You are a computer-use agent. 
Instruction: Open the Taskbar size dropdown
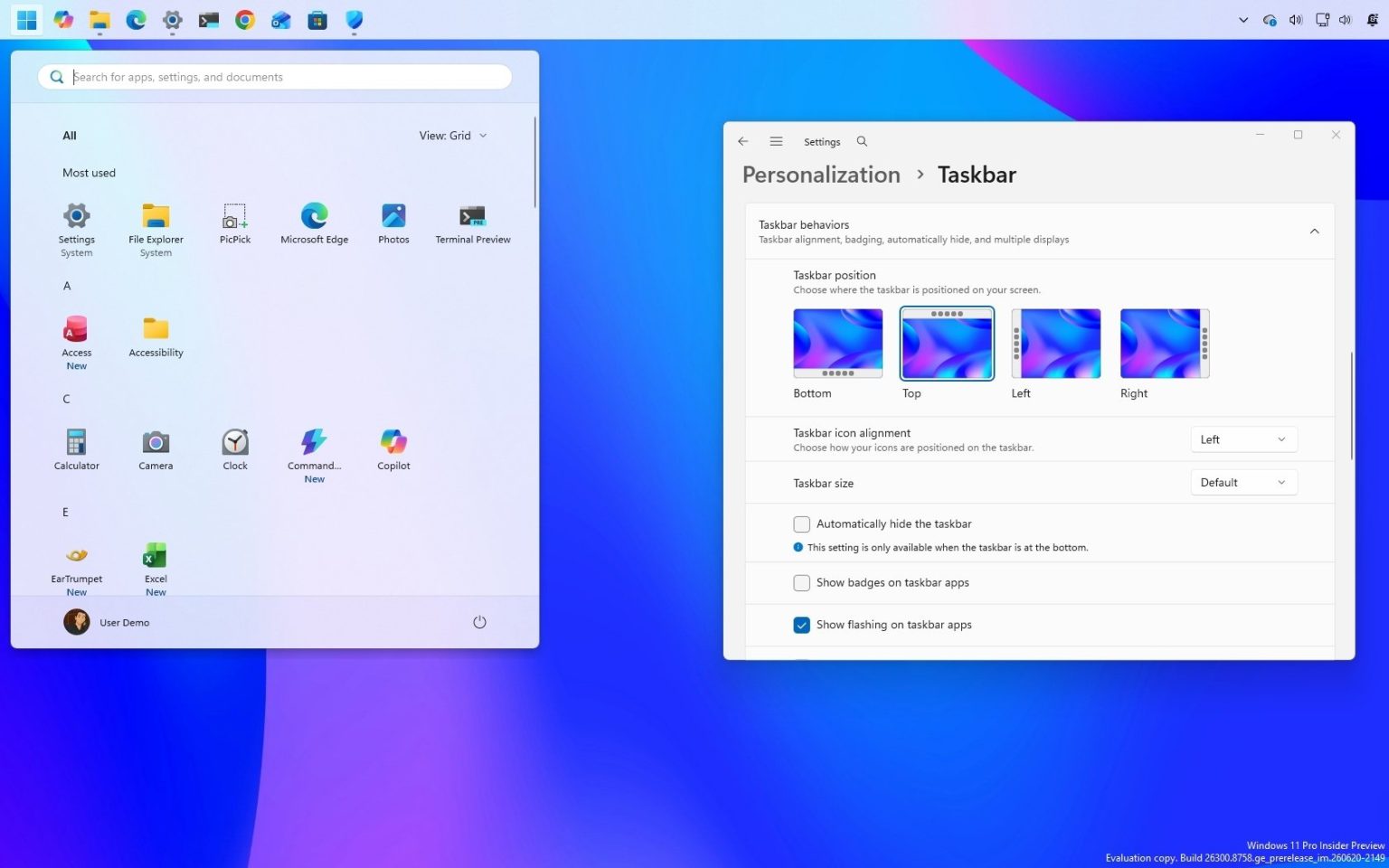1243,483
